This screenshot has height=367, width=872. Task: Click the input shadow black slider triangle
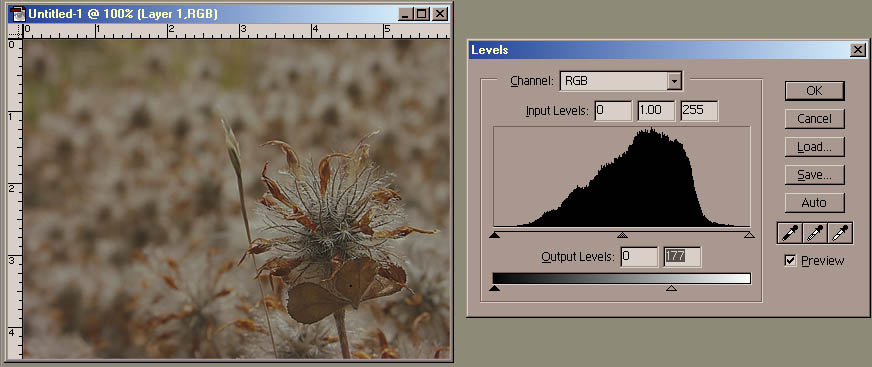(x=494, y=235)
